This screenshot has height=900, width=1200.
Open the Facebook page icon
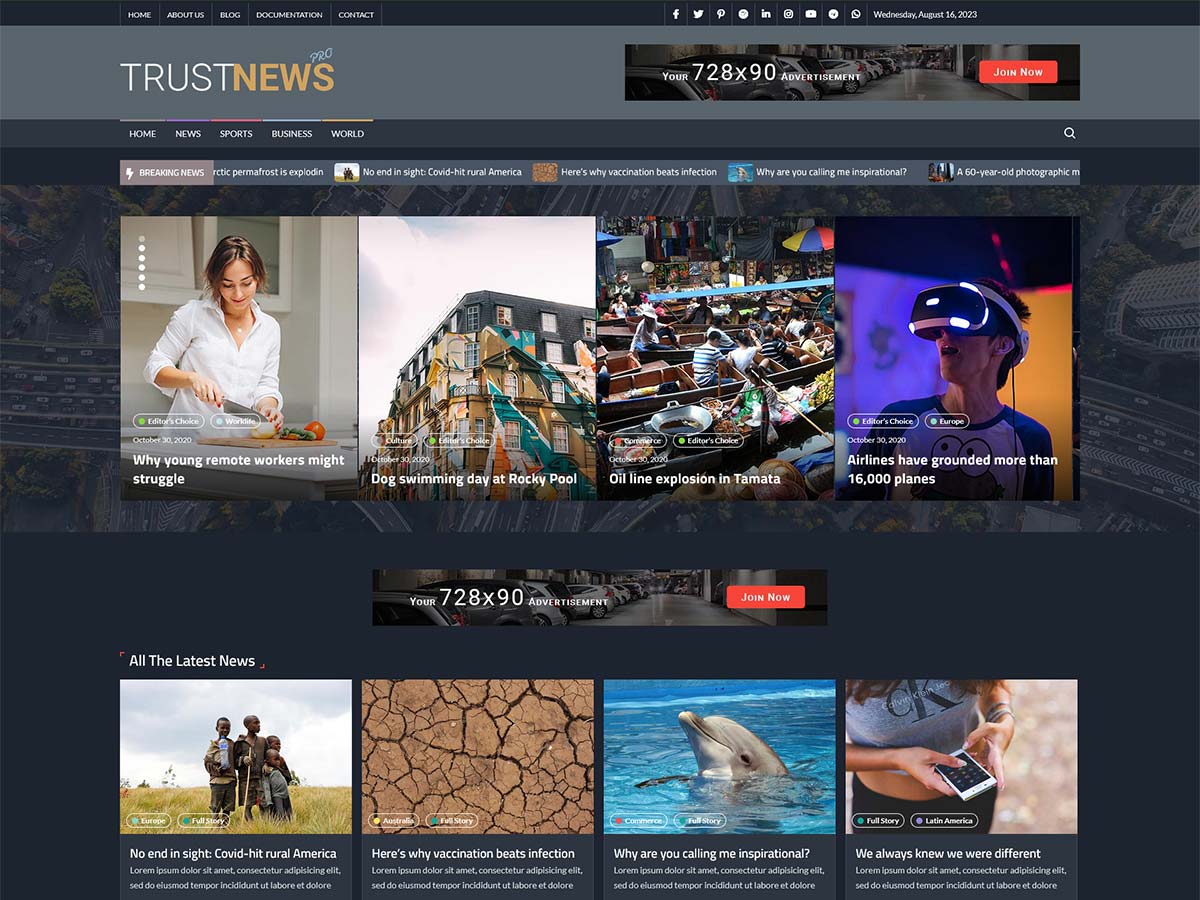(676, 14)
